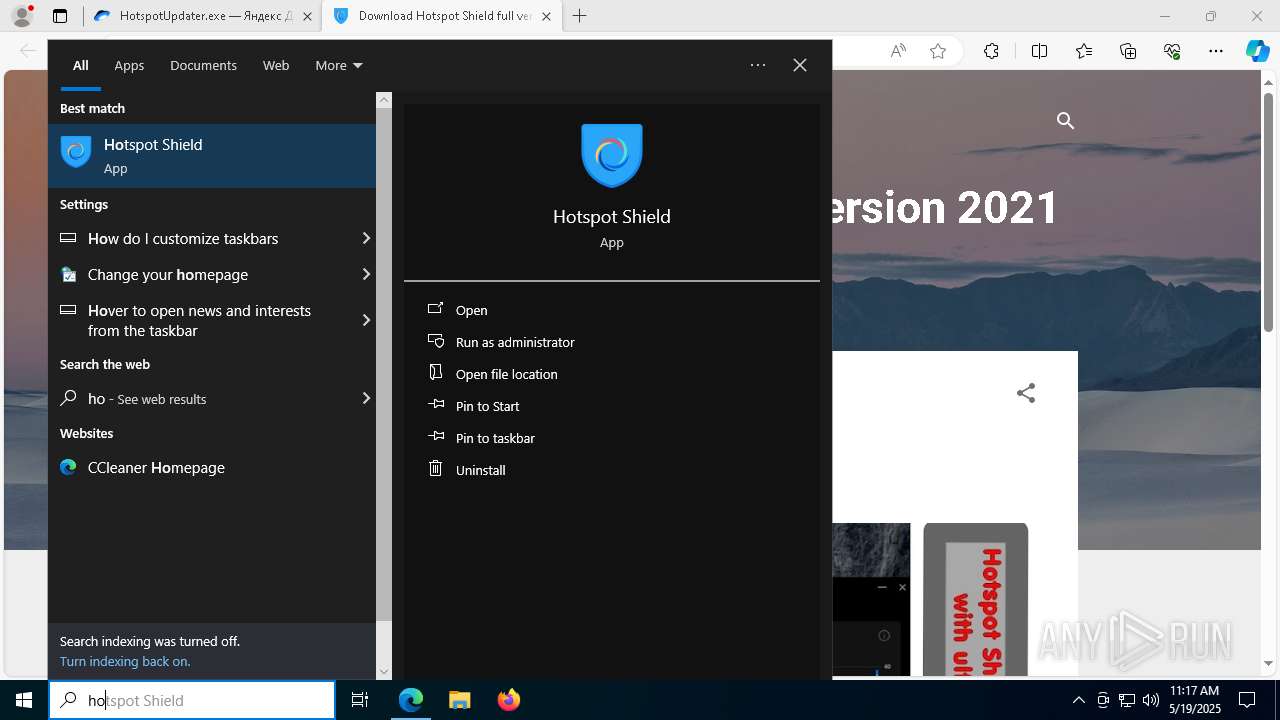Open Edge Browser essentials icon
This screenshot has height=720, width=1280.
click(1172, 51)
